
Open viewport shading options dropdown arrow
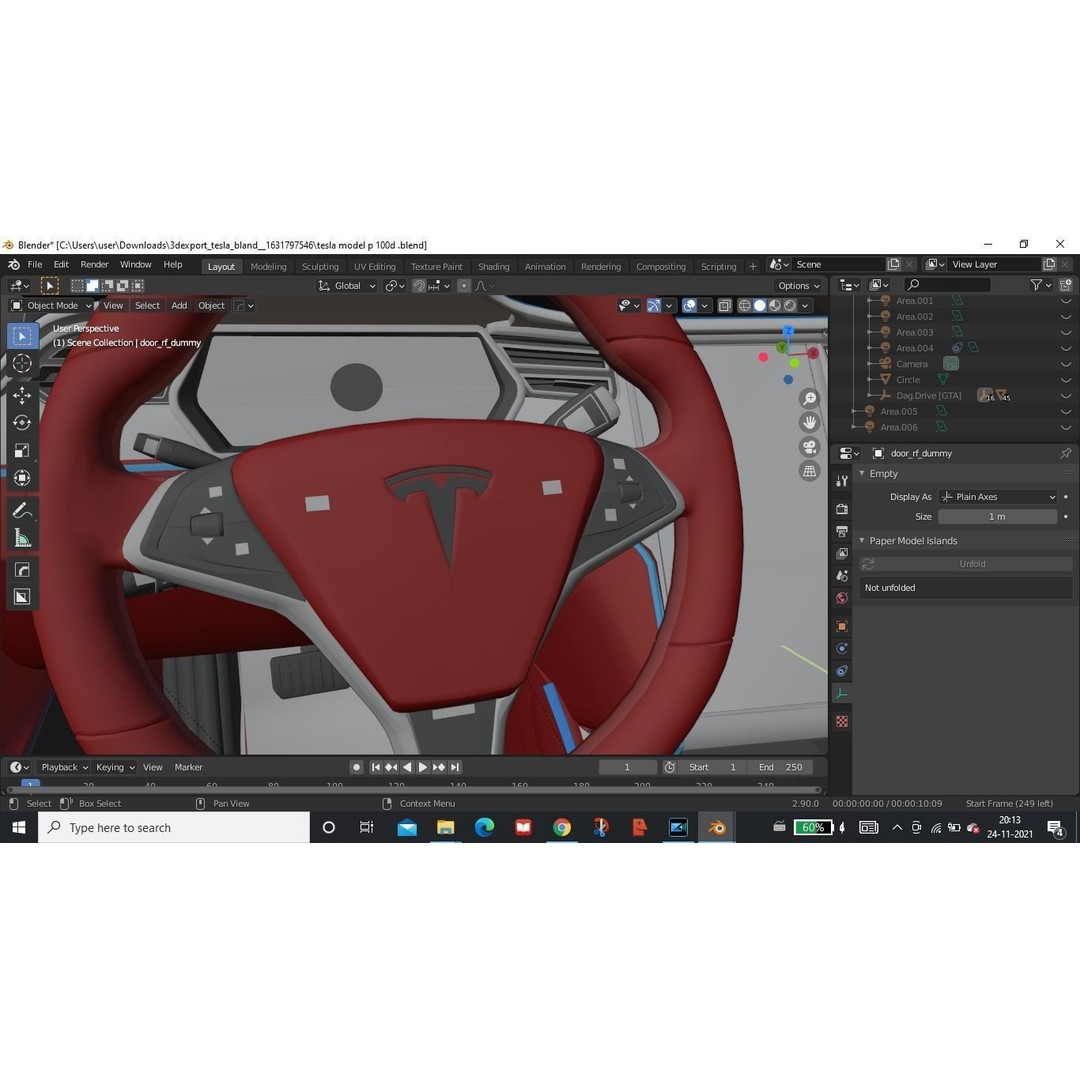[805, 305]
